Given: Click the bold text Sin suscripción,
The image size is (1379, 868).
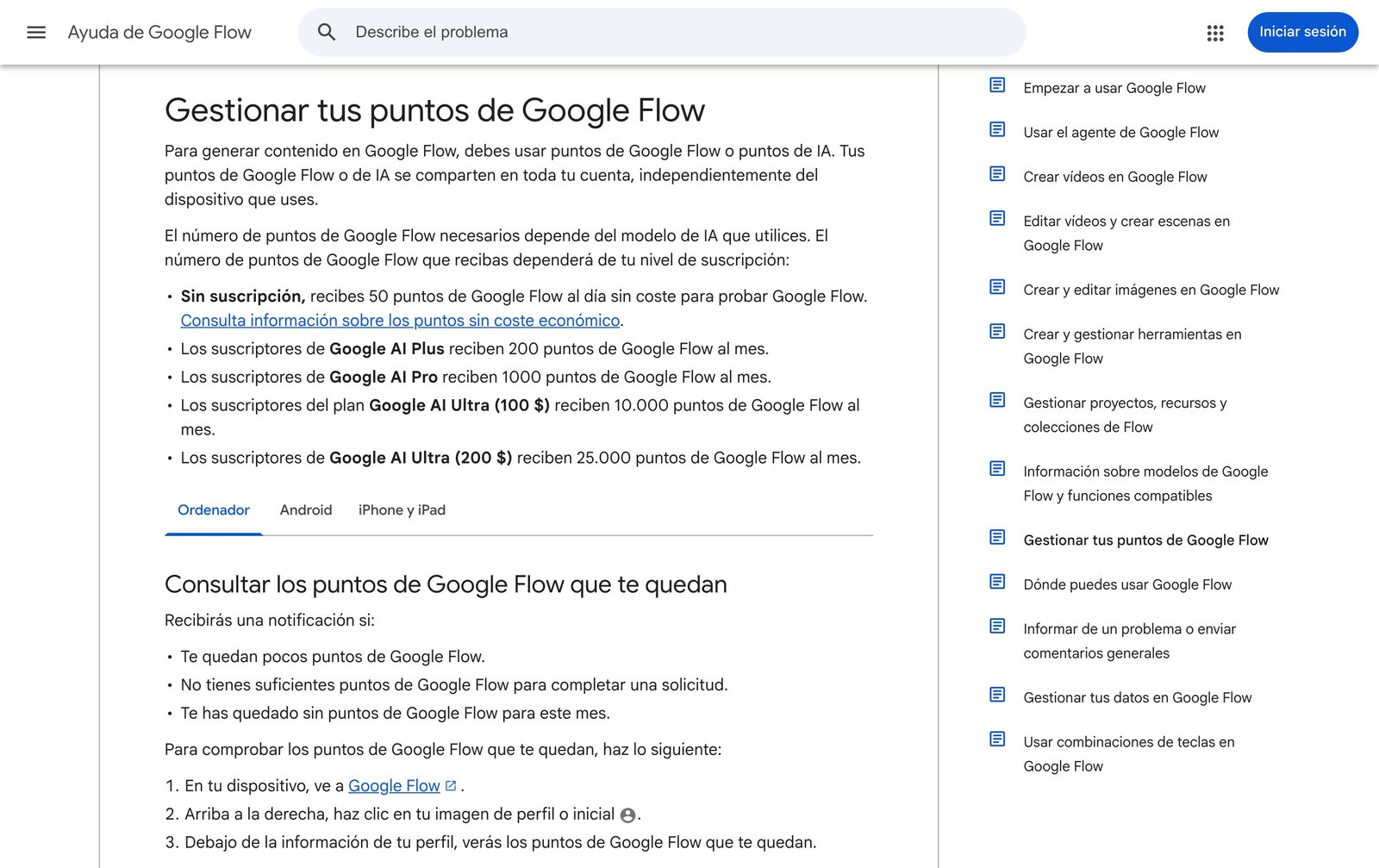Looking at the screenshot, I should pos(243,297).
